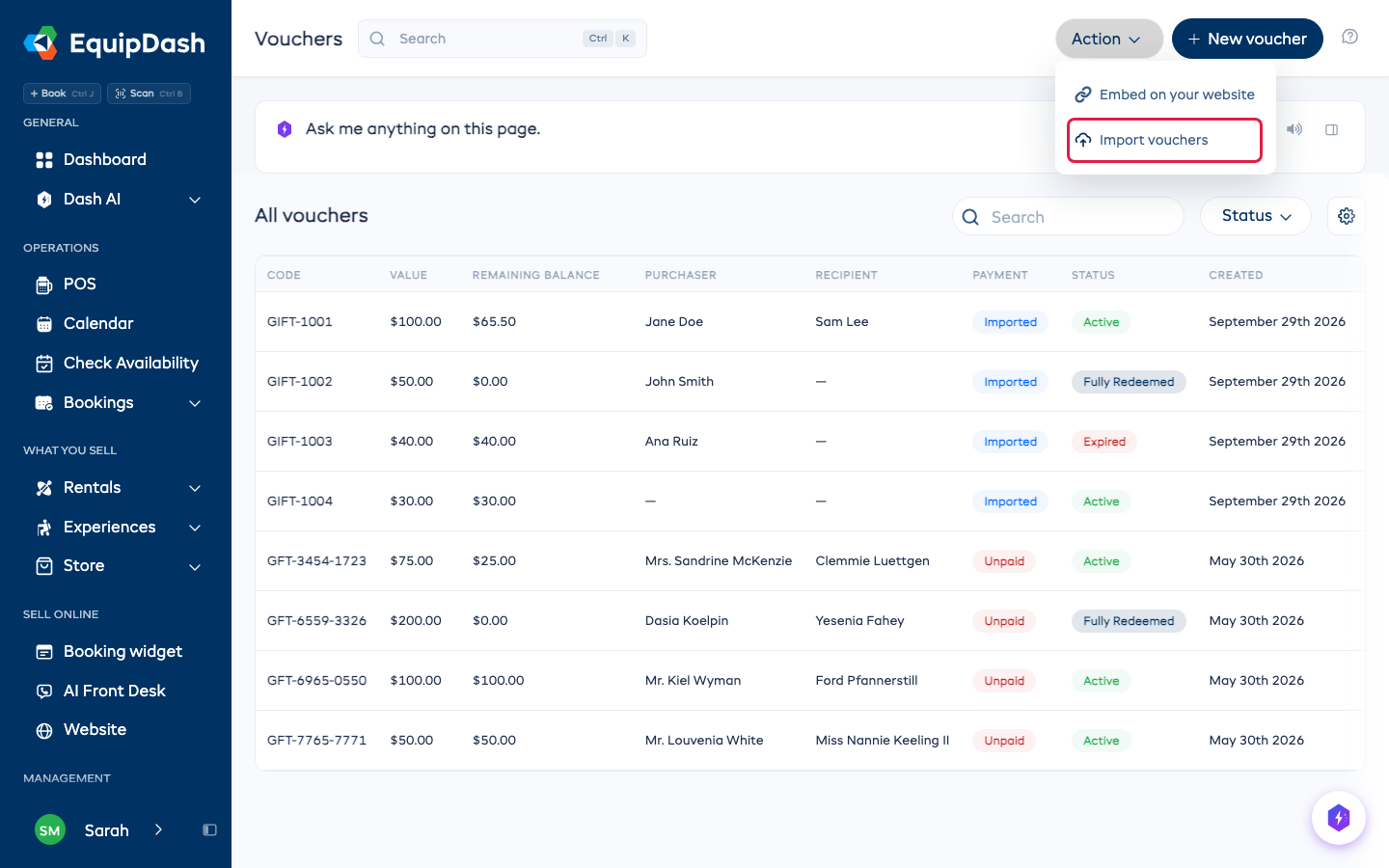Expand Rentals submenu chevron
The image size is (1389, 868).
195,488
